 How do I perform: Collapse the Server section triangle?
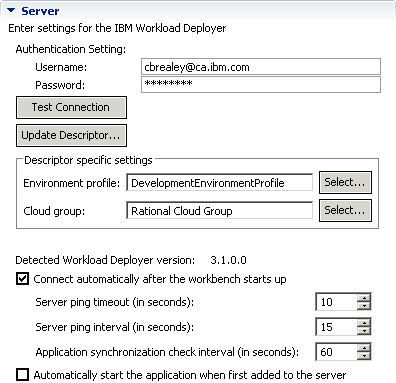click(x=11, y=11)
